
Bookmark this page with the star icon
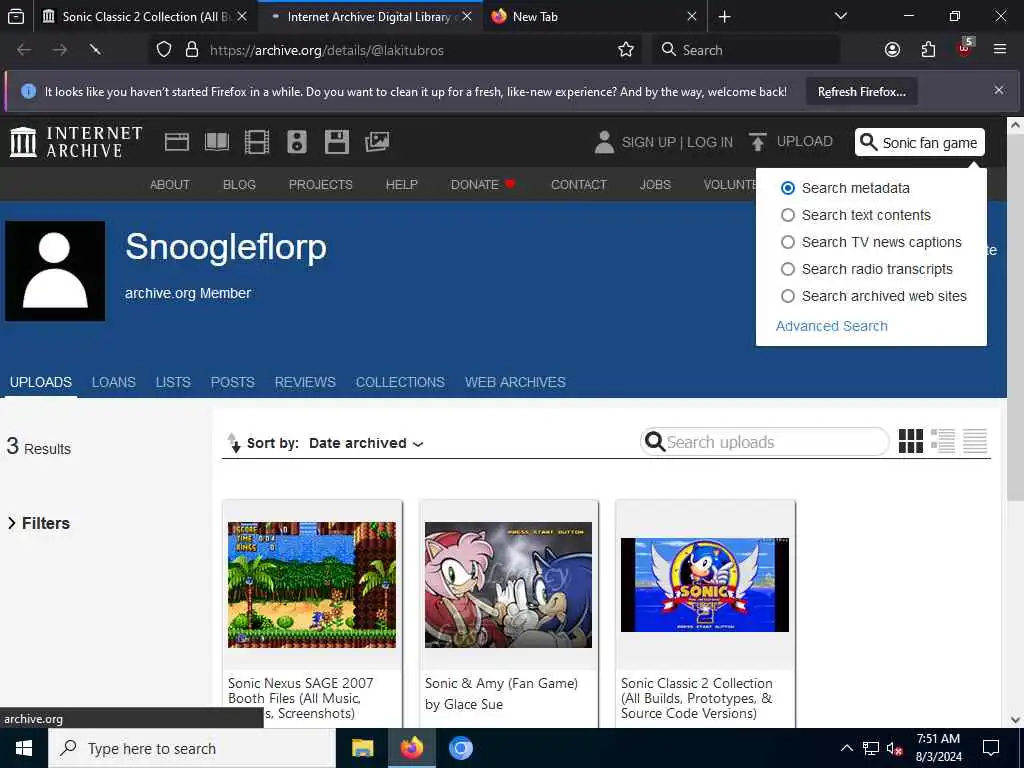pyautogui.click(x=626, y=50)
